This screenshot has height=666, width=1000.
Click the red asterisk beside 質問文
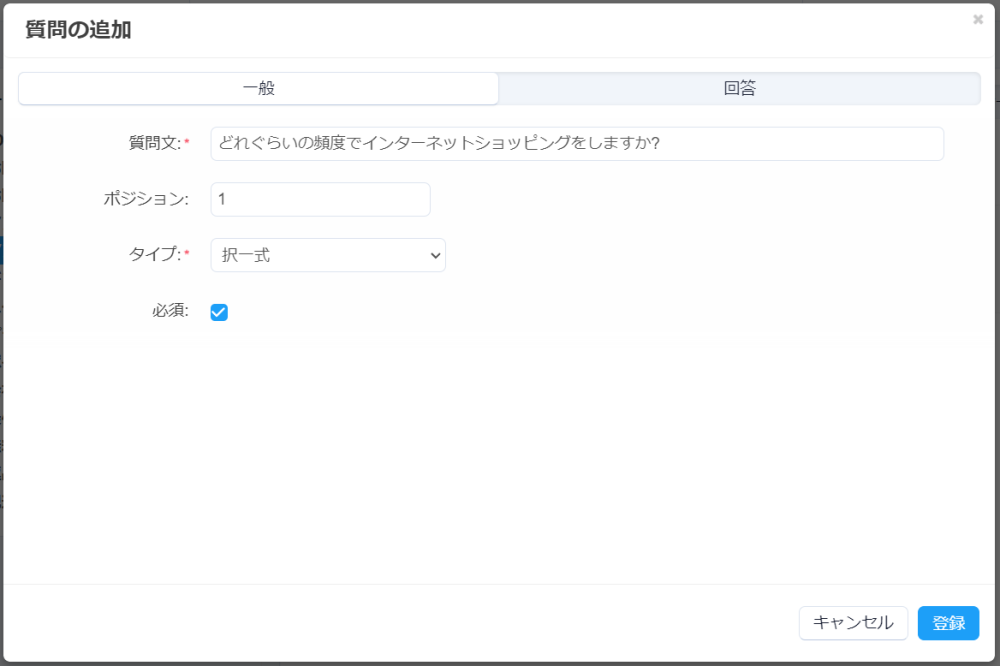(186, 144)
